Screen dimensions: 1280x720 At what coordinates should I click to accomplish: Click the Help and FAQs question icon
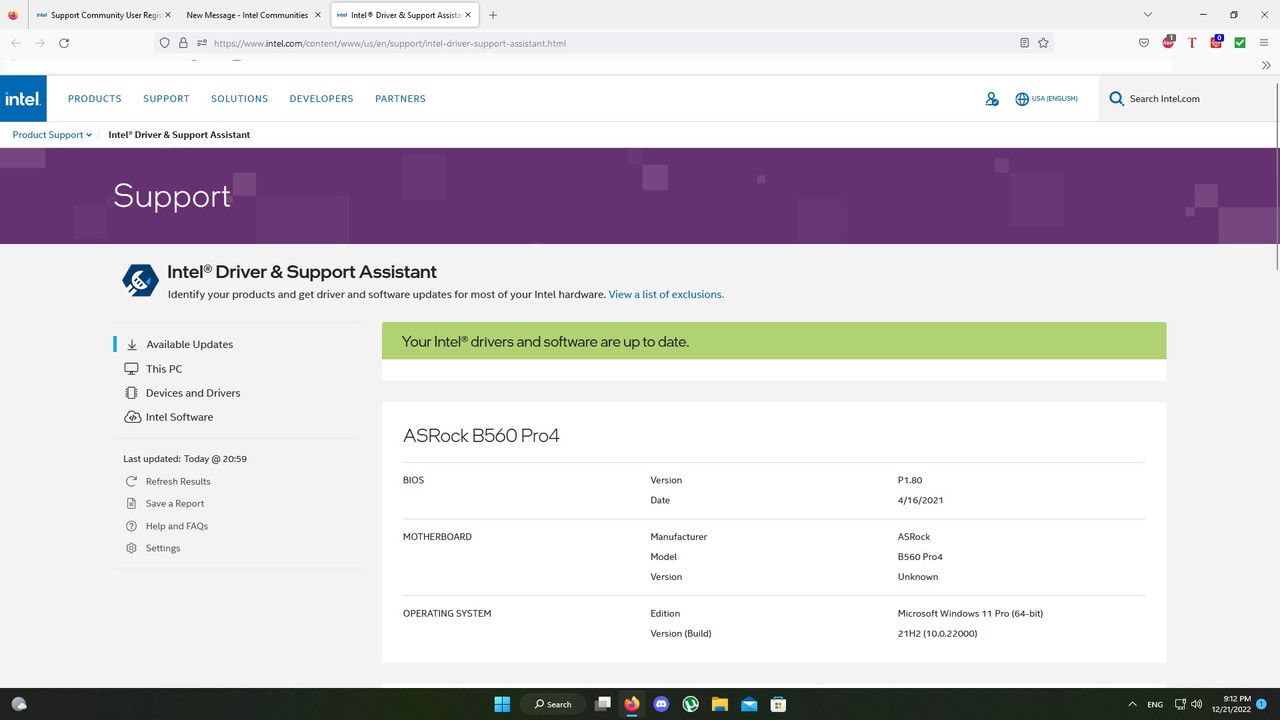[131, 526]
